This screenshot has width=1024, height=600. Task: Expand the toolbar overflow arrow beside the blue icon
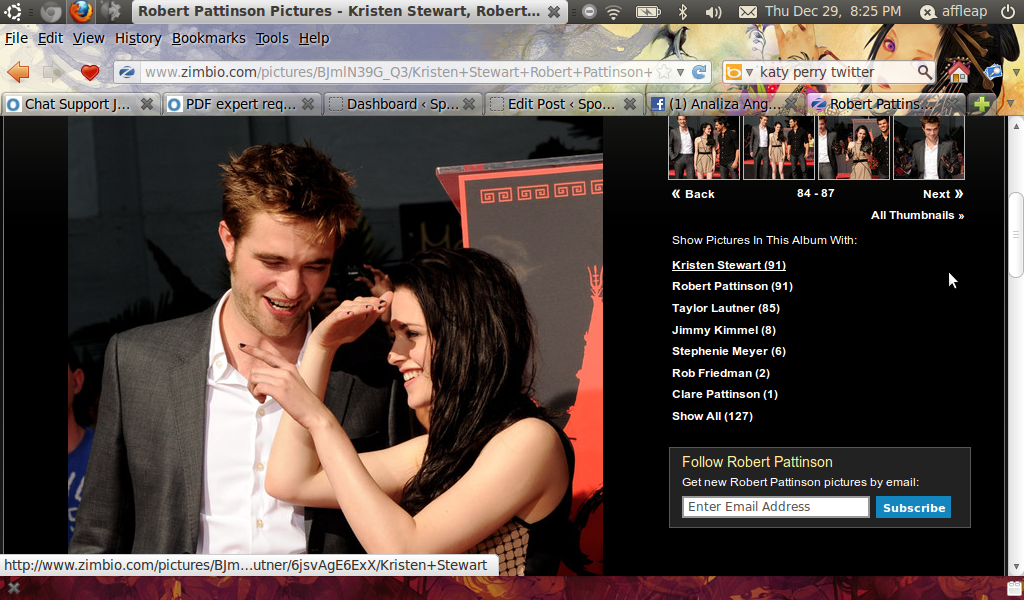click(1016, 72)
